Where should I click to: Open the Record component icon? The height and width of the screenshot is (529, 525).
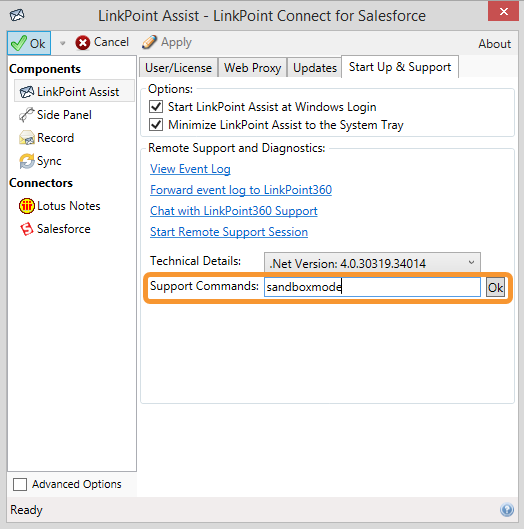[27, 138]
